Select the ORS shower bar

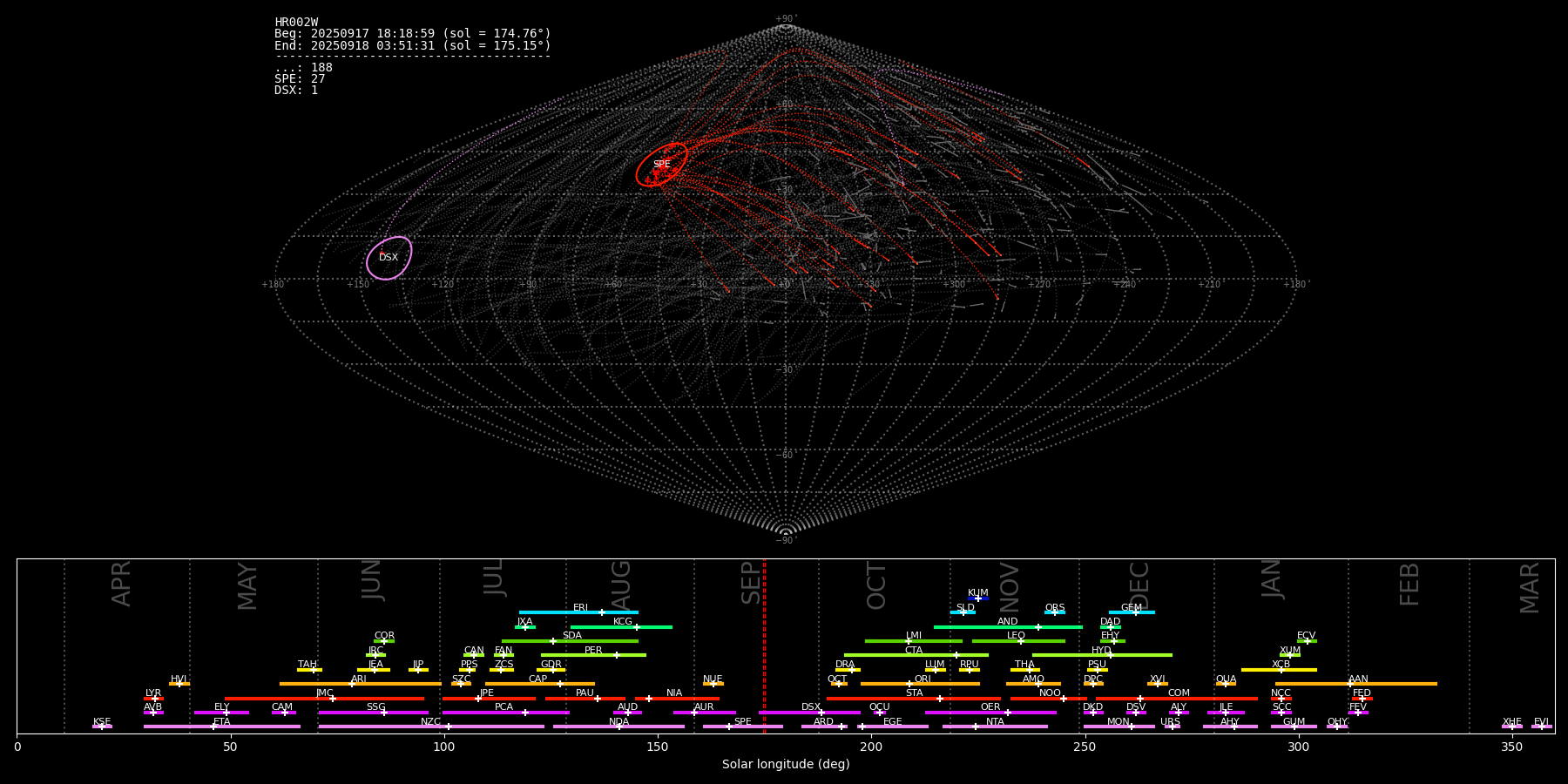[1055, 612]
